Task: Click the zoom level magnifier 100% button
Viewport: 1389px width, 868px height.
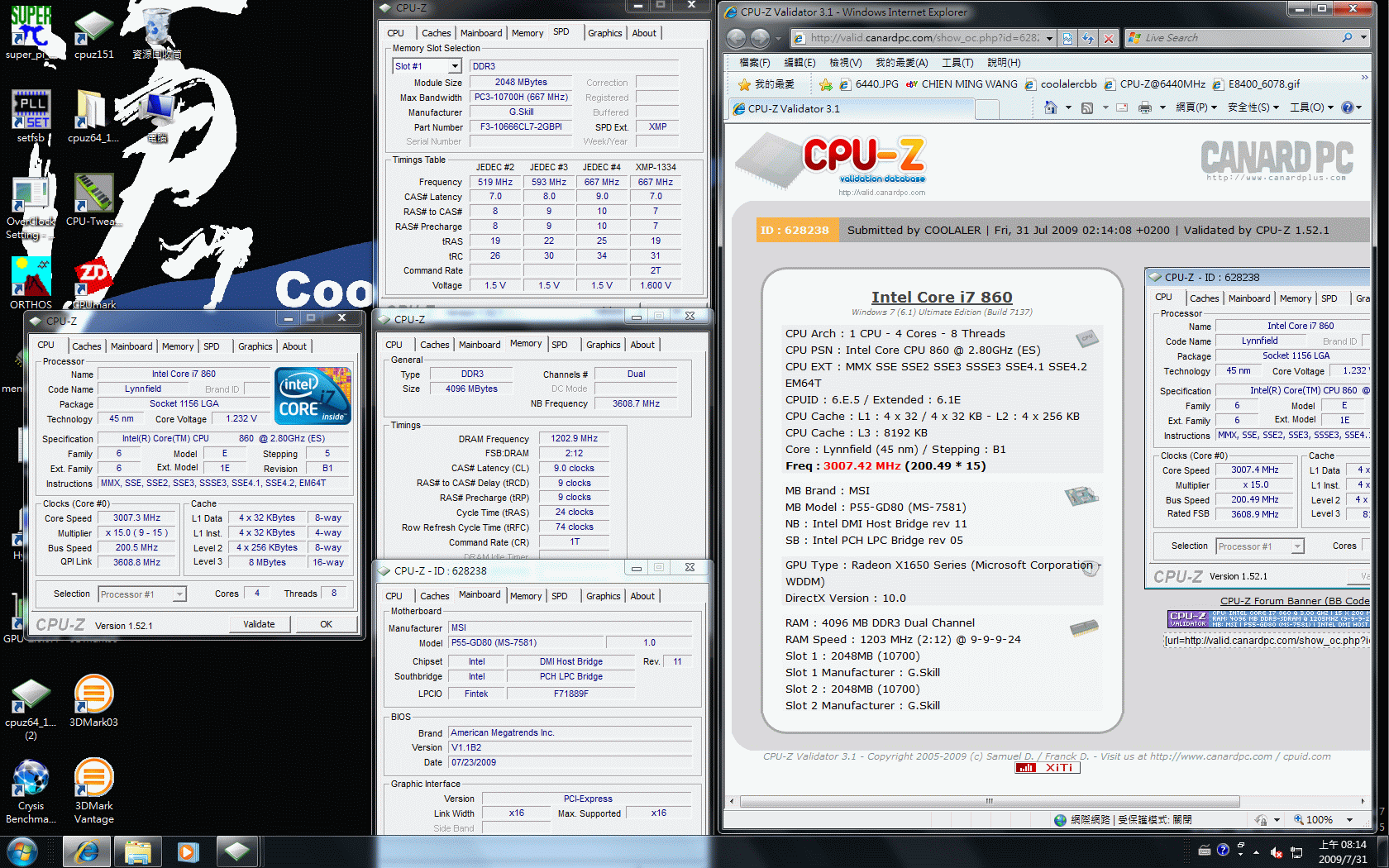Action: pos(1313,820)
